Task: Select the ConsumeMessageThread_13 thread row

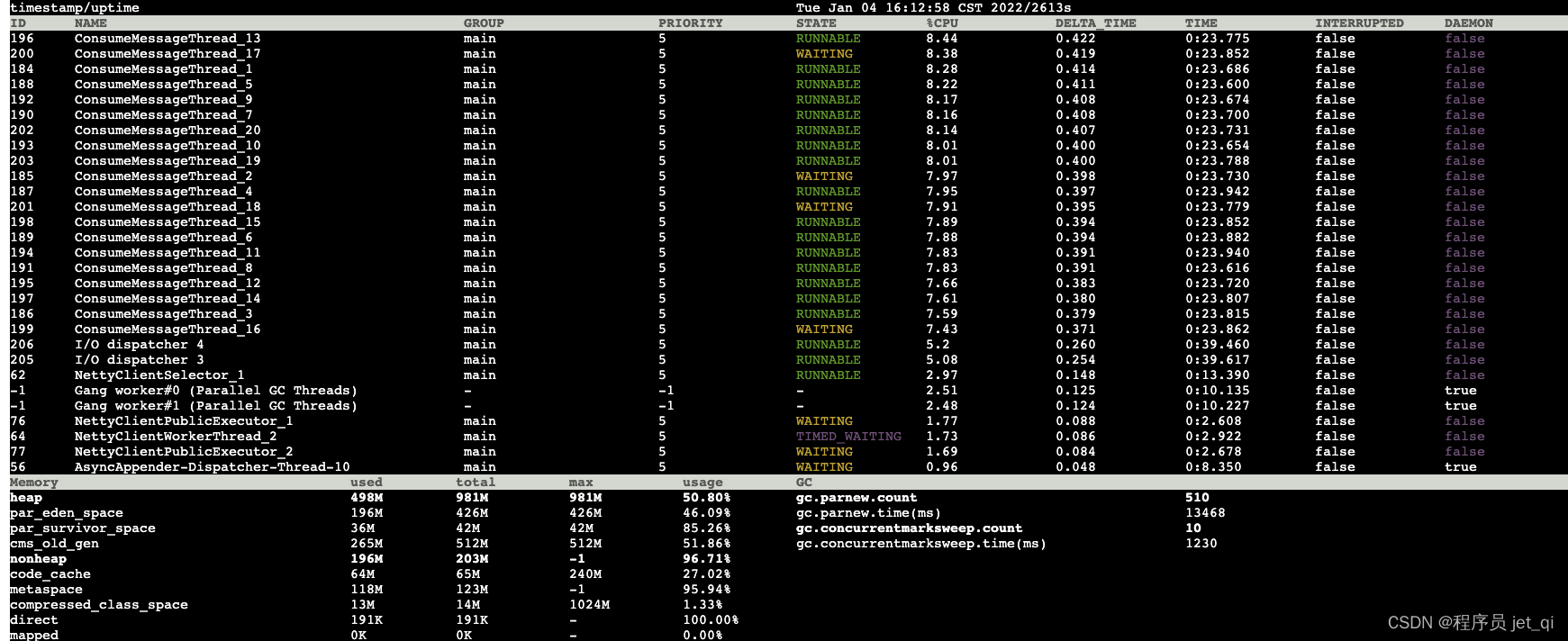Action: [x=168, y=39]
